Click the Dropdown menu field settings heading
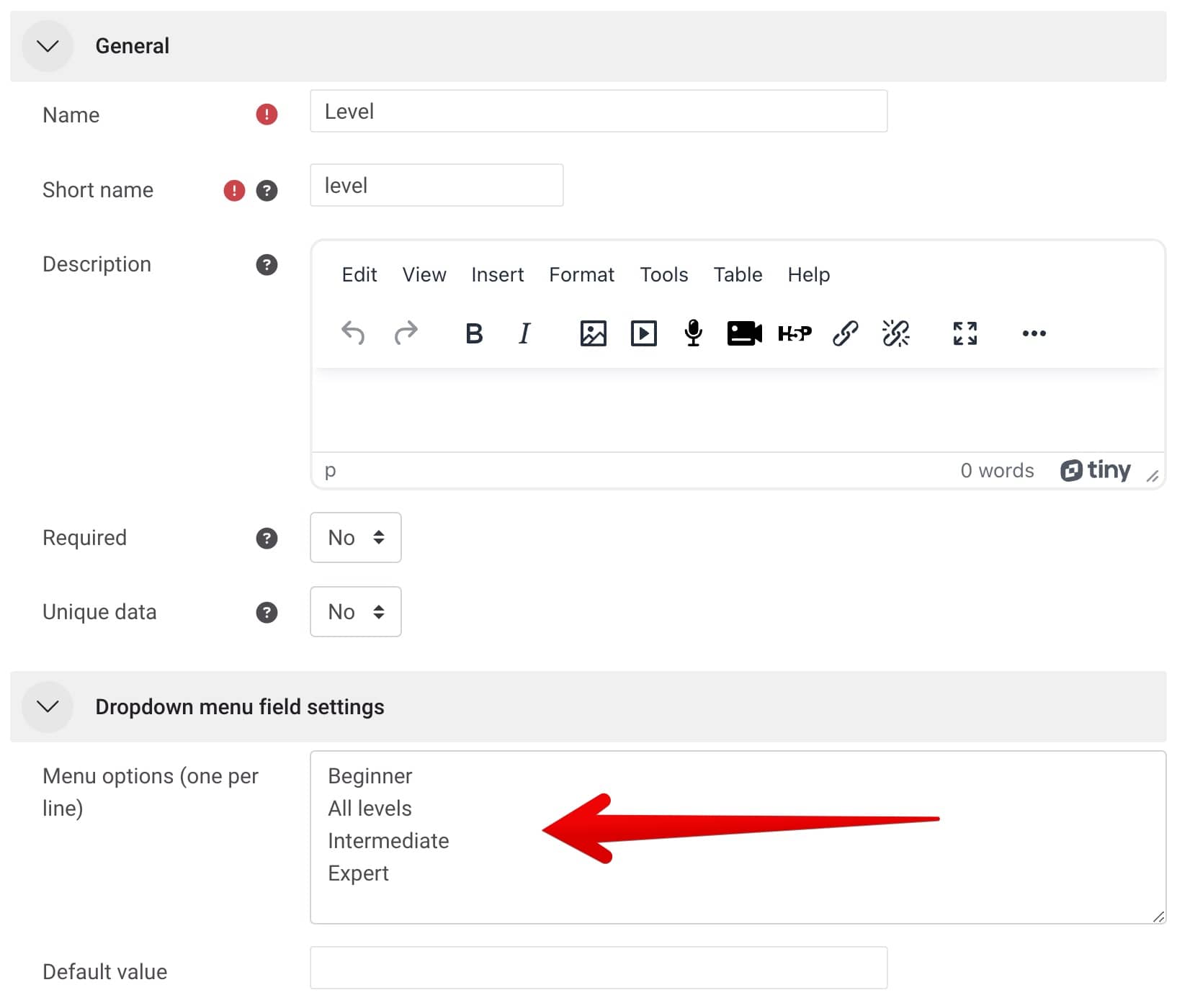 tap(240, 707)
